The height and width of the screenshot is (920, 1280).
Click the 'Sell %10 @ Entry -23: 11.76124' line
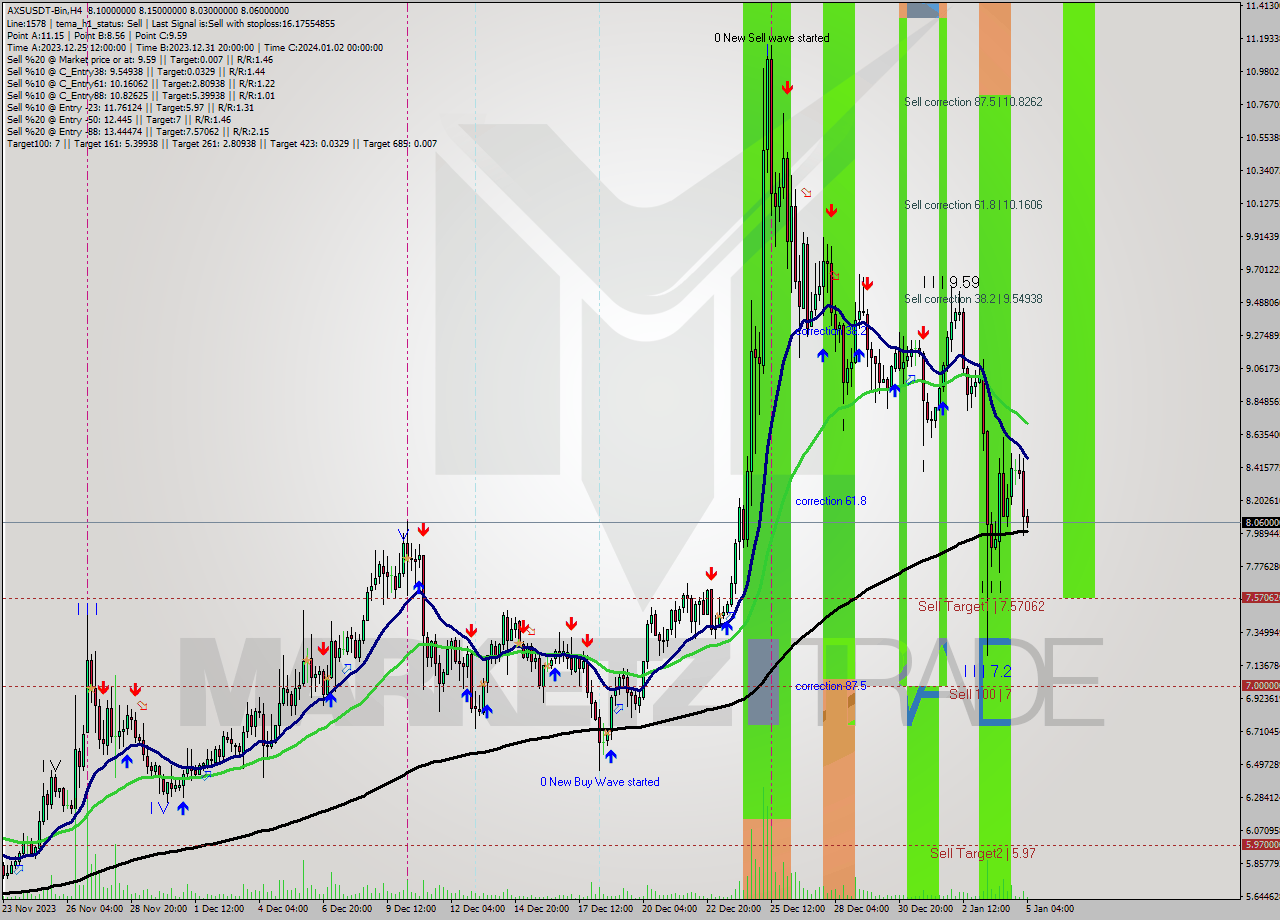130,107
